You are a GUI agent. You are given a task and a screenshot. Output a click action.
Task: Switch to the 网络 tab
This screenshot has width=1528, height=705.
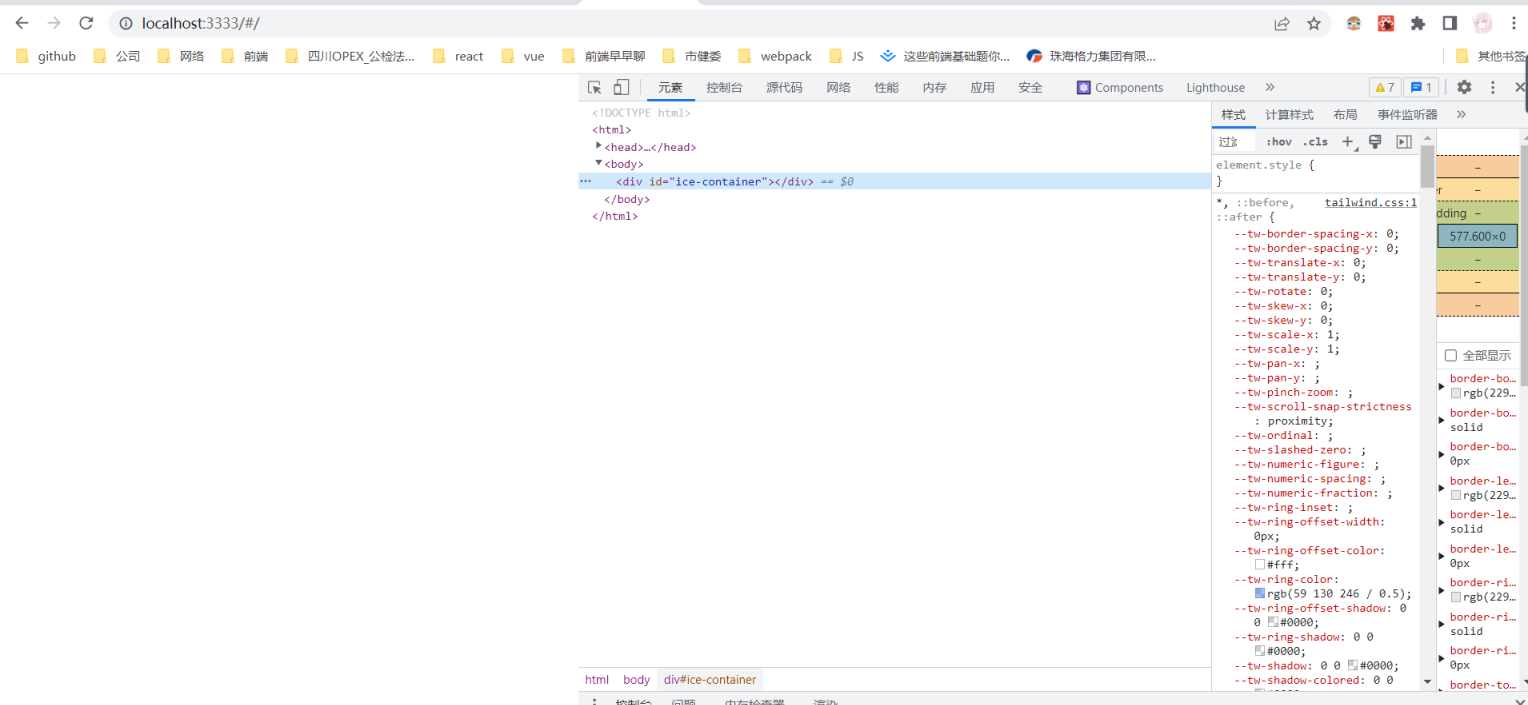(838, 87)
